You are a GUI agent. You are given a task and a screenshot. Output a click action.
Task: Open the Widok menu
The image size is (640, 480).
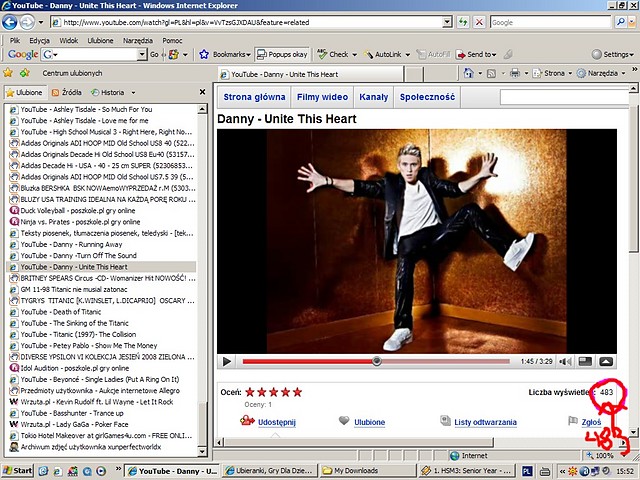click(x=69, y=40)
